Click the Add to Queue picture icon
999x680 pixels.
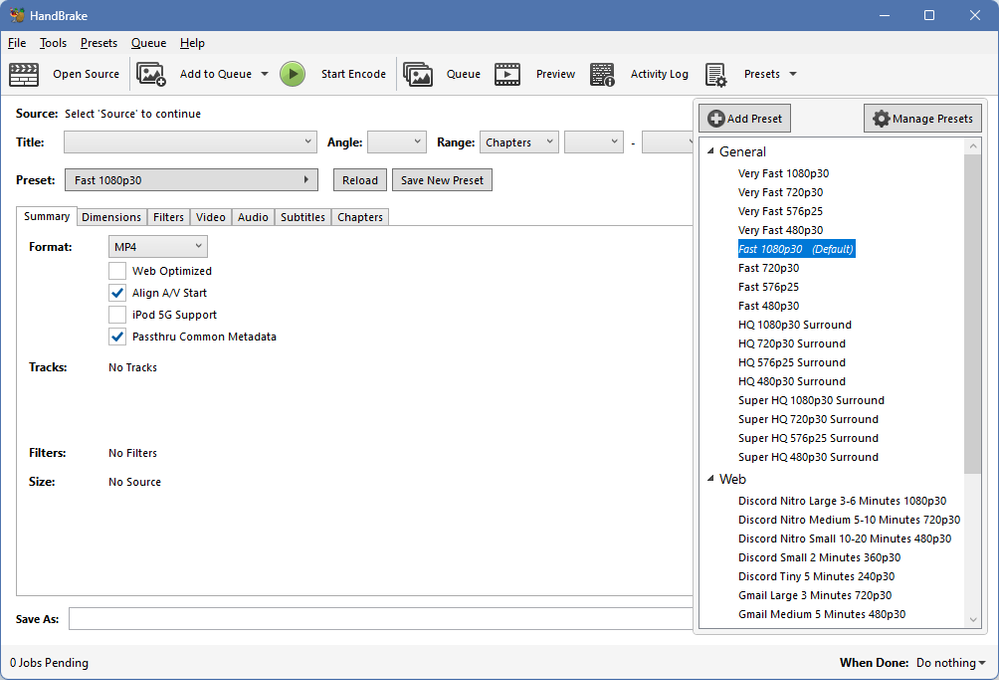pyautogui.click(x=151, y=74)
